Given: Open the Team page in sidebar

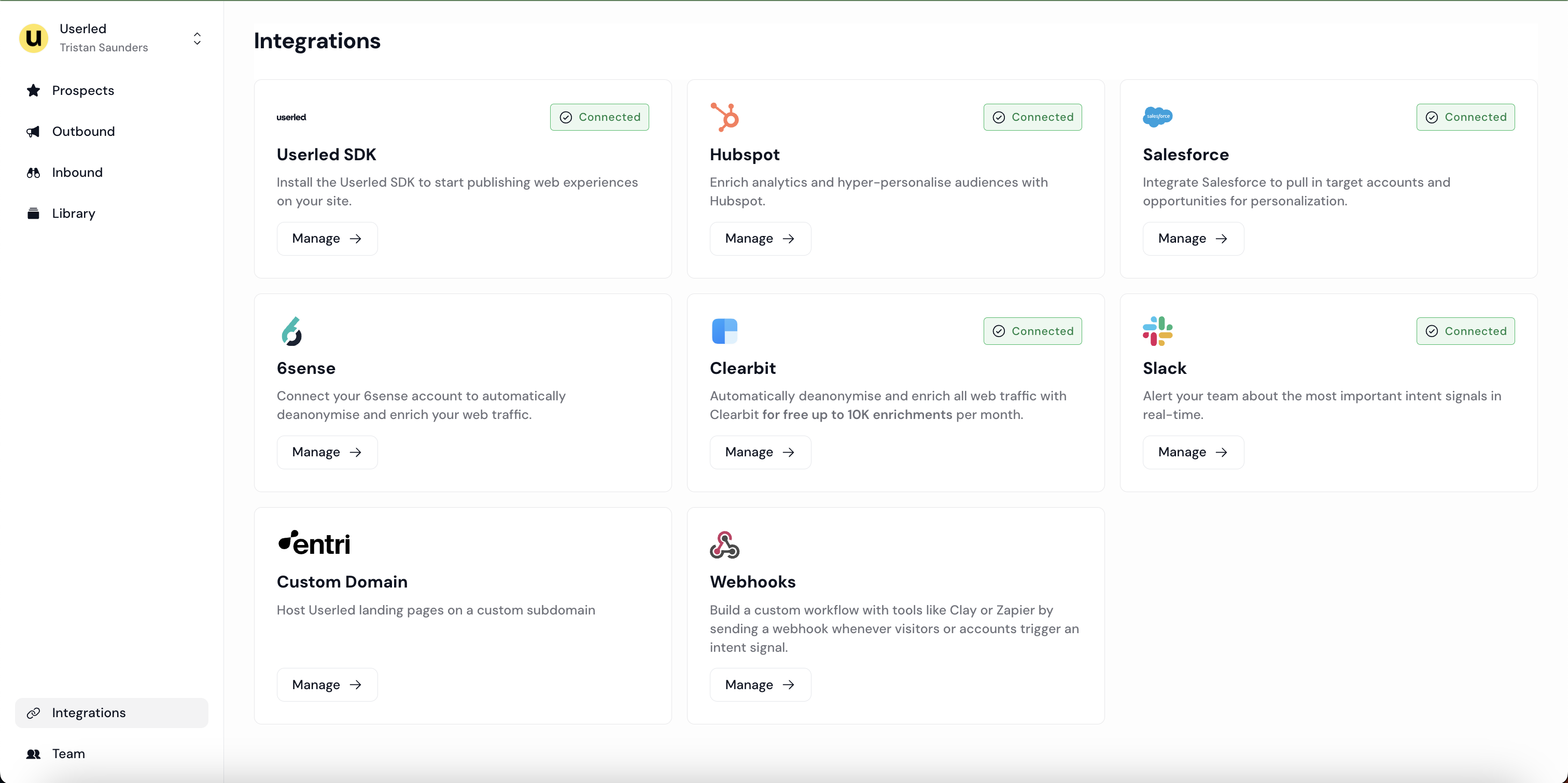Looking at the screenshot, I should pos(68,754).
